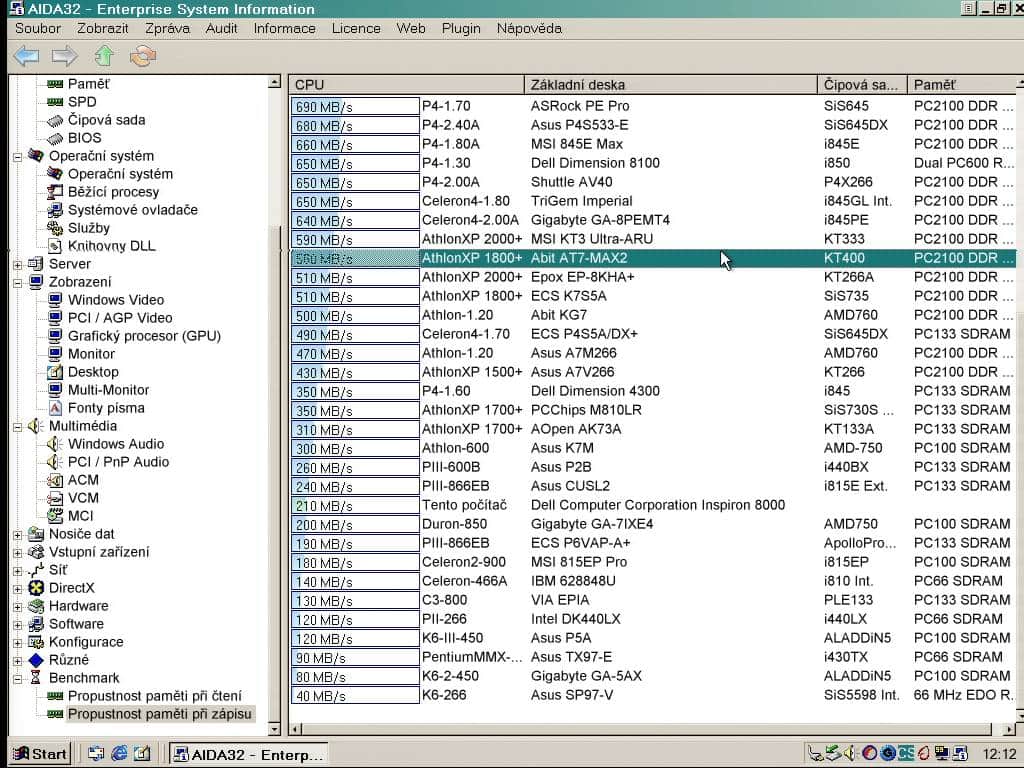1024x768 pixels.
Task: Click the Benchmark hourglass icon
Action: click(37, 678)
